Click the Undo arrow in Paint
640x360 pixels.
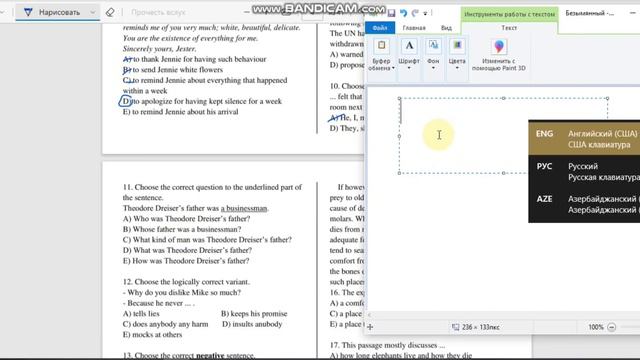tap(404, 13)
